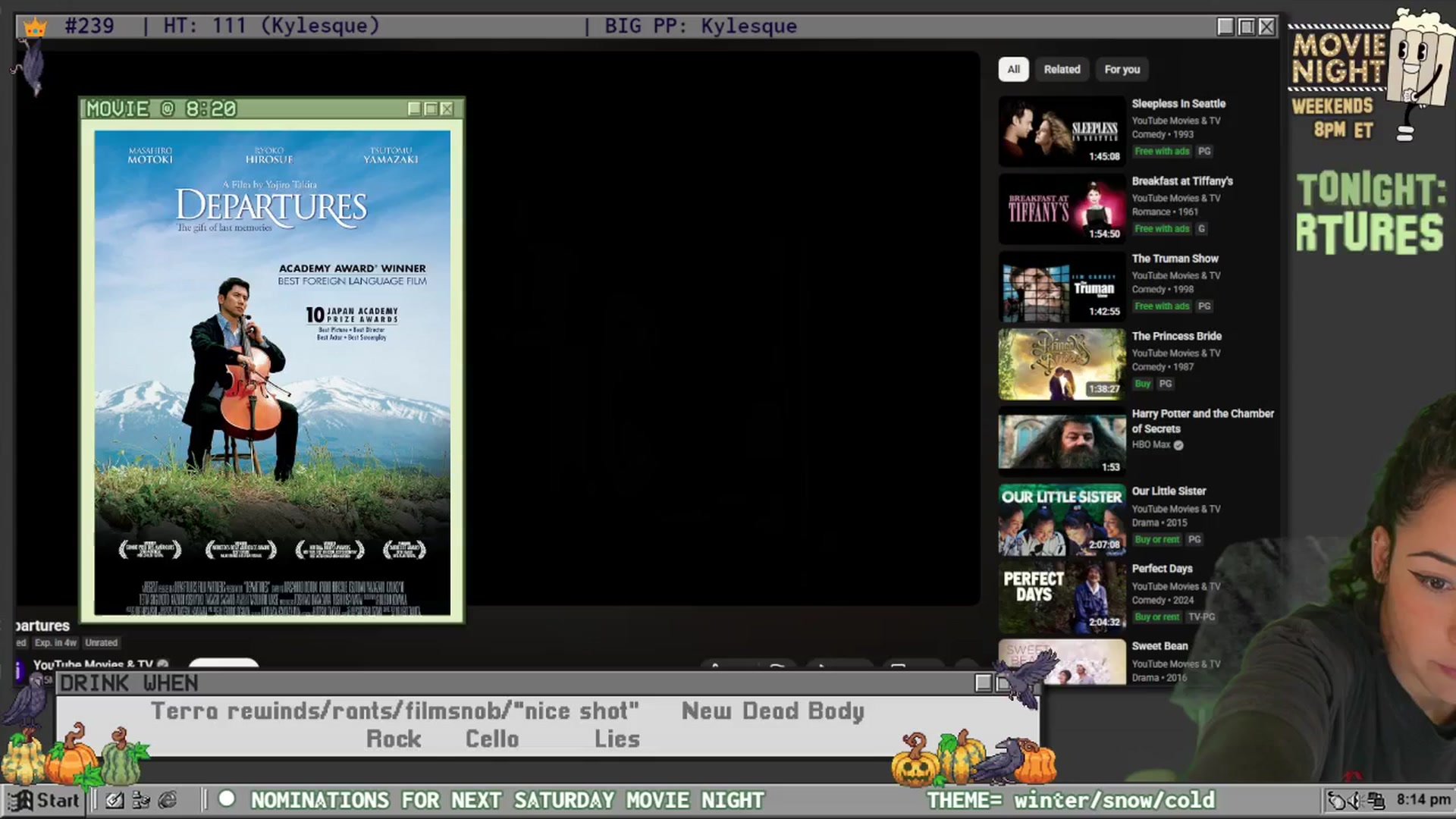The height and width of the screenshot is (819, 1456).
Task: Click Buy or rent badge on Our Little Sister
Action: tap(1157, 539)
